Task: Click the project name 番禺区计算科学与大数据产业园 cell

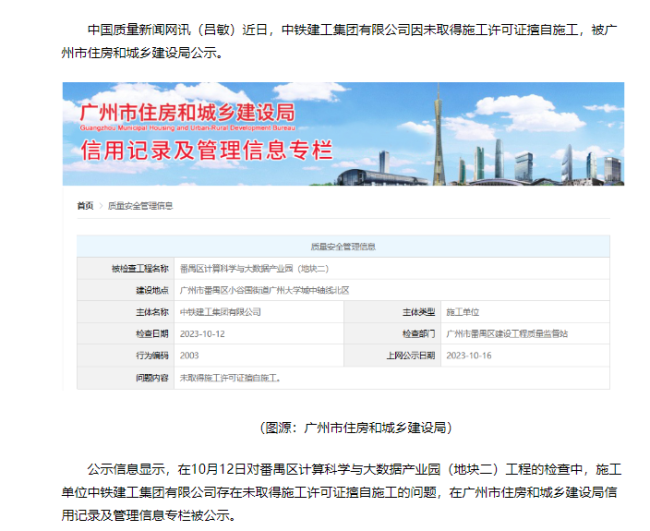Action: pos(261,268)
